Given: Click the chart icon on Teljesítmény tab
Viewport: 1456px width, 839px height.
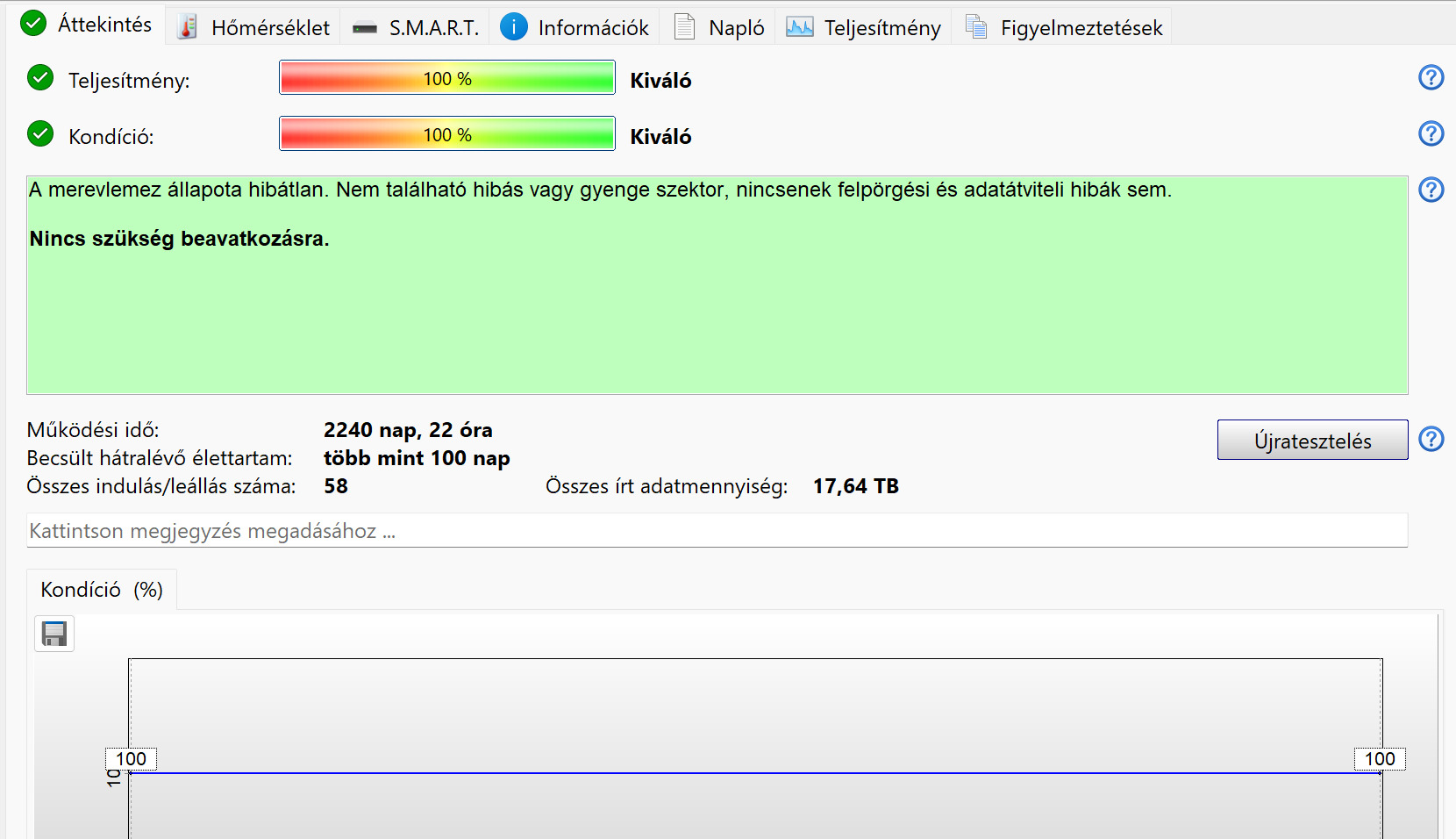Looking at the screenshot, I should coord(800,27).
